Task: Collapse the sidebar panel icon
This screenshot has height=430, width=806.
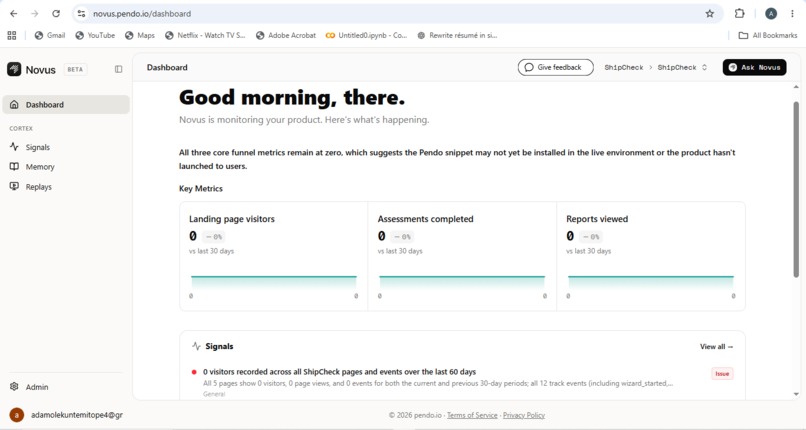Action: point(119,69)
